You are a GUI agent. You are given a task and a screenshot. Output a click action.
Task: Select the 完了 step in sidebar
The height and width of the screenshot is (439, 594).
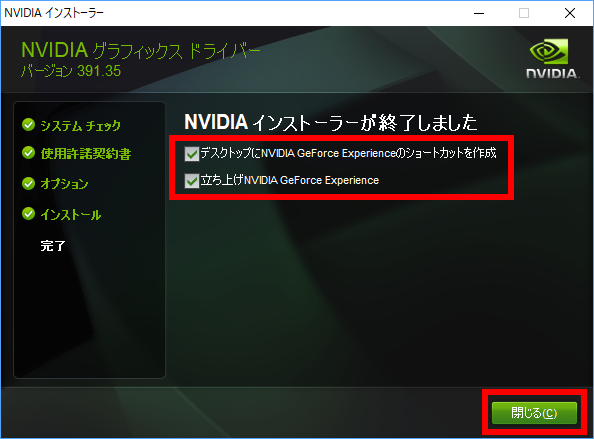pos(53,246)
